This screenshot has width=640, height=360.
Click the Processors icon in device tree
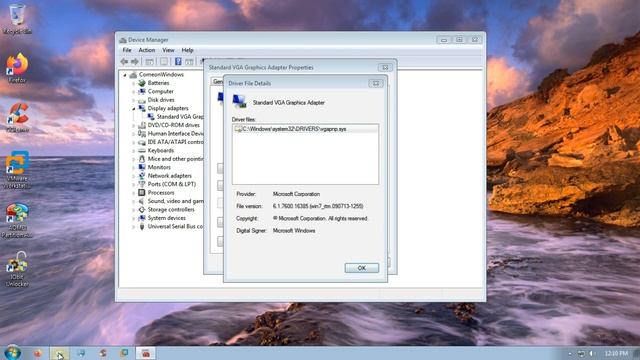142,193
